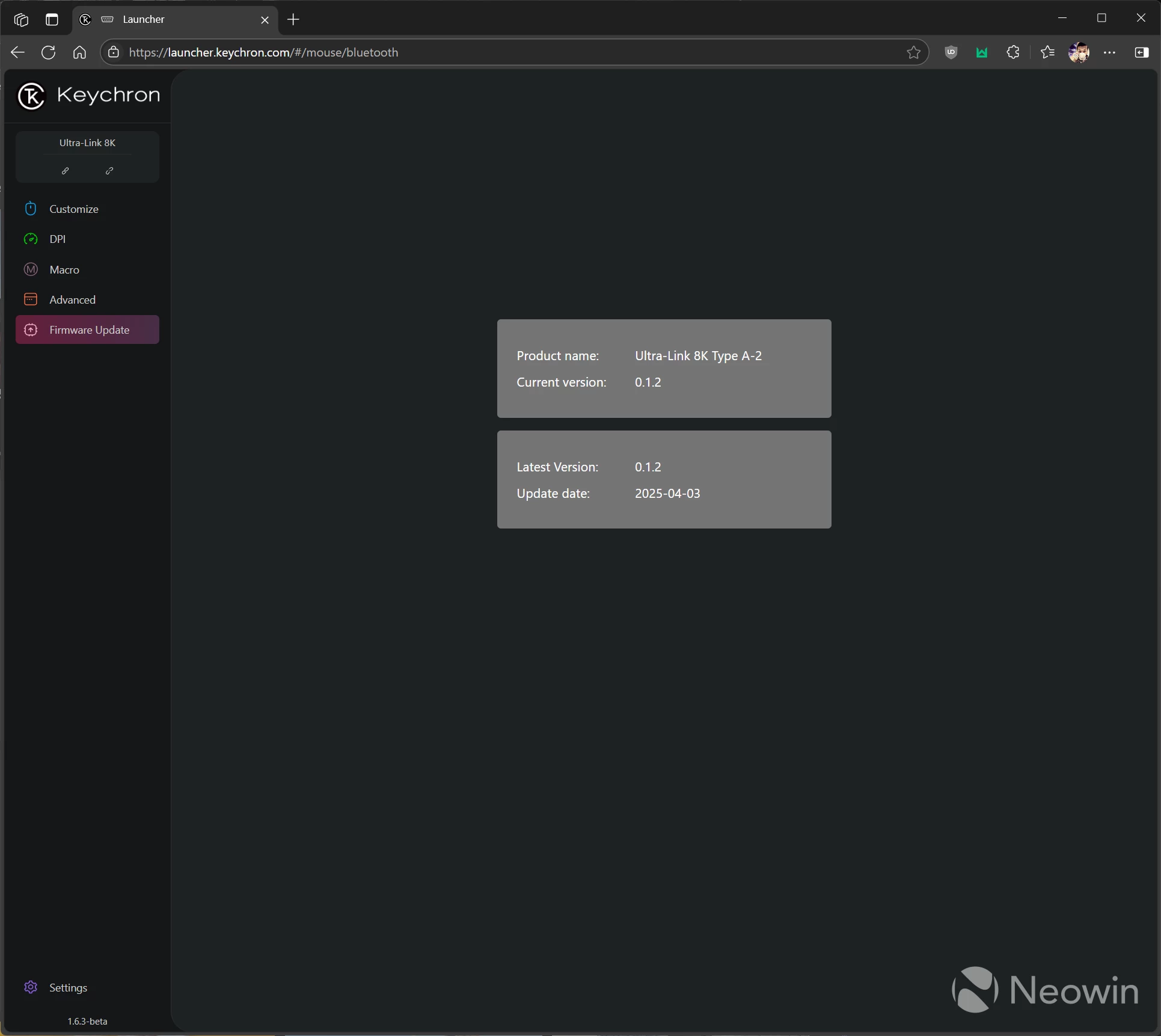
Task: Open the Favorites list icon
Action: tap(1047, 52)
